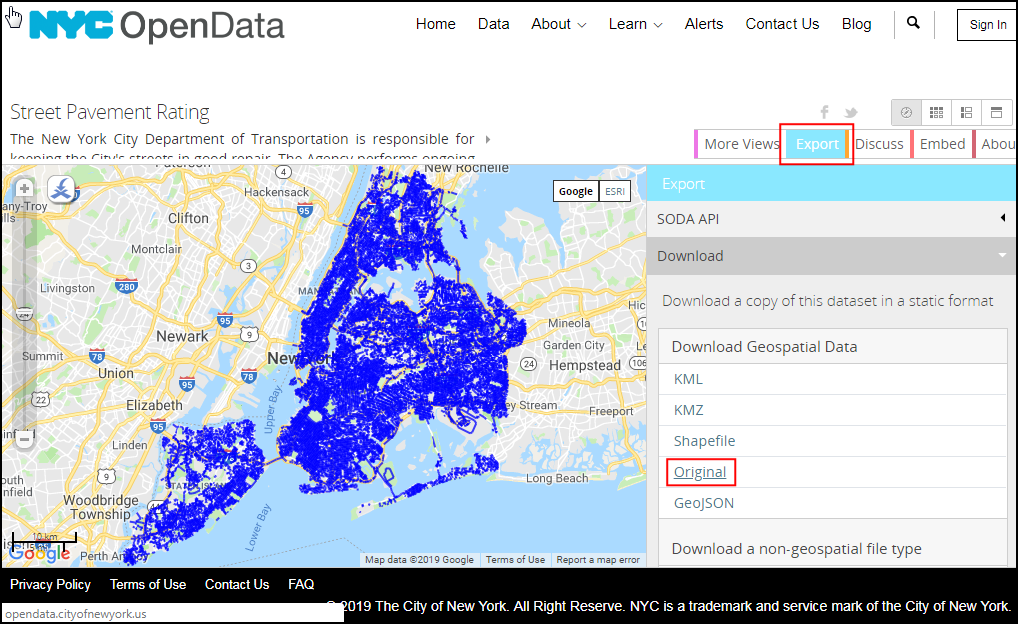Open the About dropdown menu
1018x624 pixels.
558,24
